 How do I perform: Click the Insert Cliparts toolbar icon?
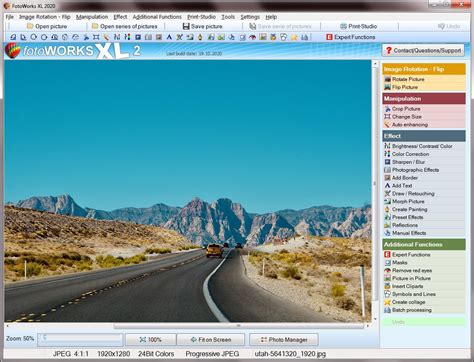click(273, 37)
